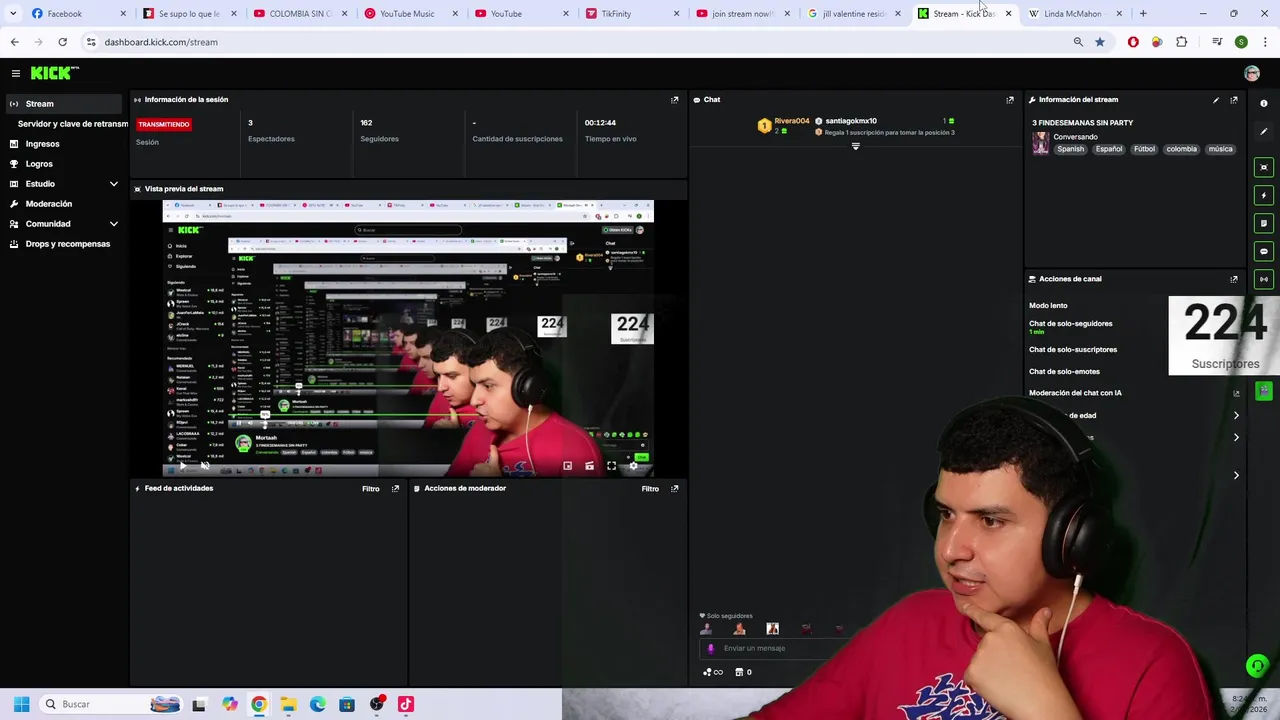Click the música tag
1280x720 pixels.
tap(1220, 149)
